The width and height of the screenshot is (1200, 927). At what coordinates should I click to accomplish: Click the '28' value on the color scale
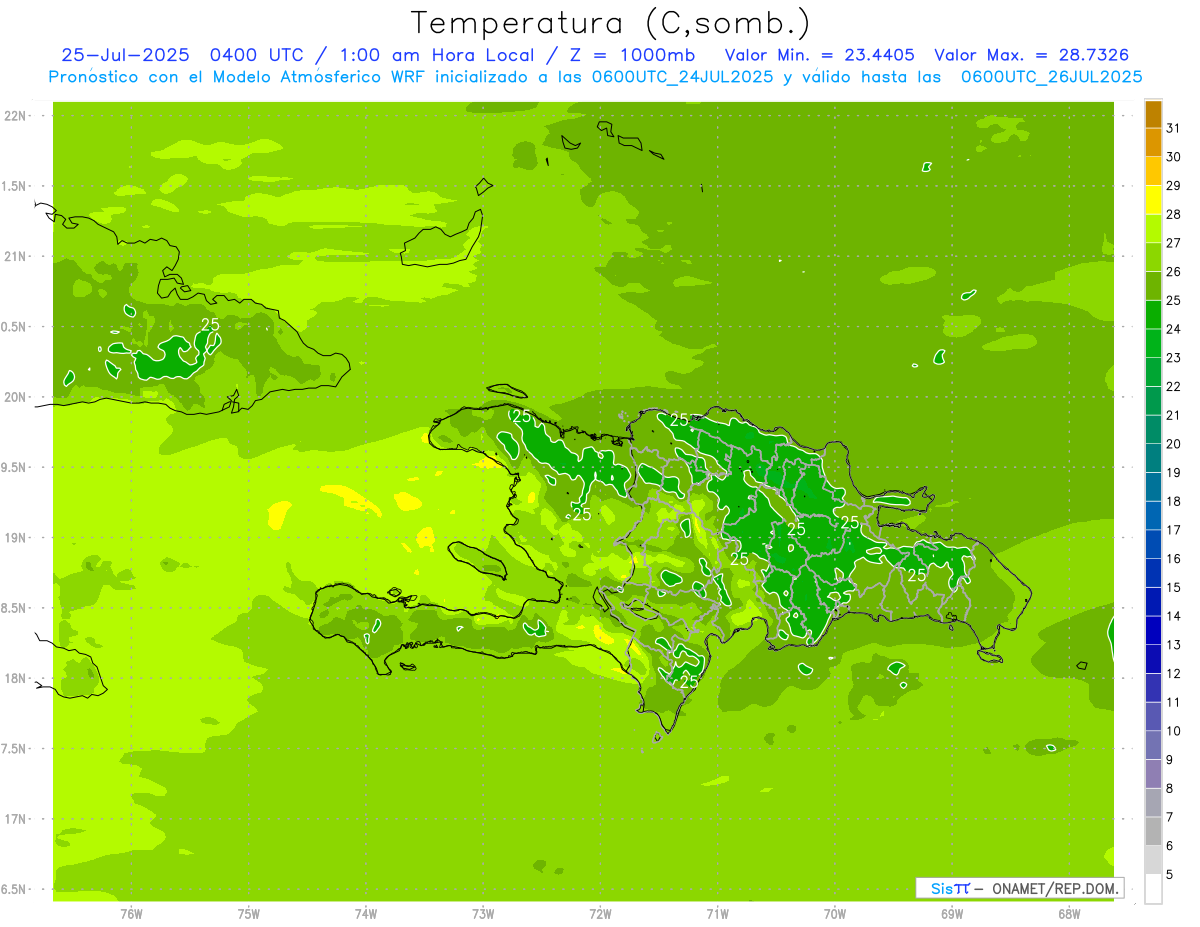pyautogui.click(x=1173, y=214)
